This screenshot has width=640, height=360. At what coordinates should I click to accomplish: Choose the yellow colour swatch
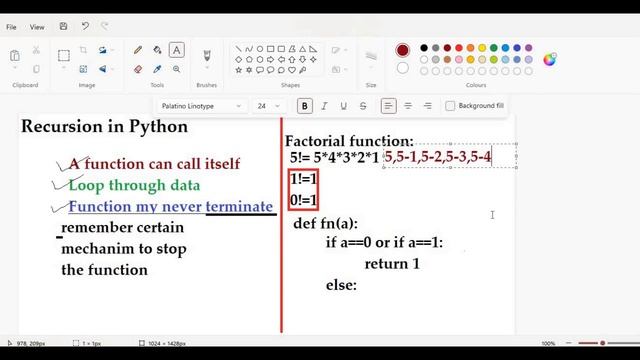tap(482, 48)
